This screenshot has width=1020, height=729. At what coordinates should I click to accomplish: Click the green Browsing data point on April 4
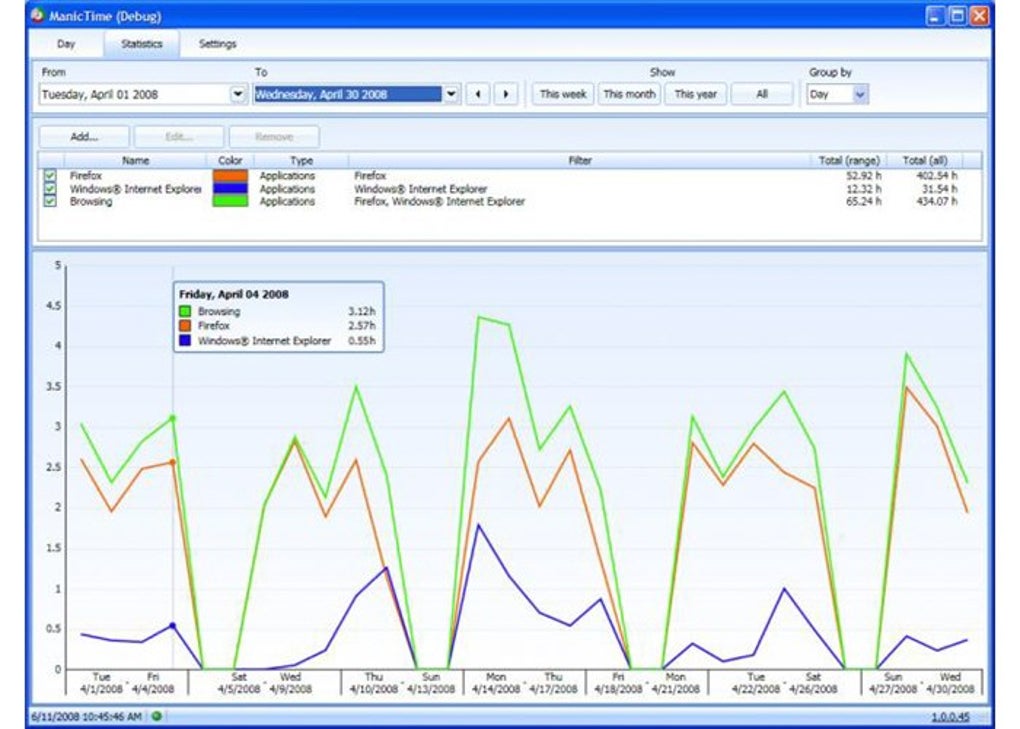point(172,418)
